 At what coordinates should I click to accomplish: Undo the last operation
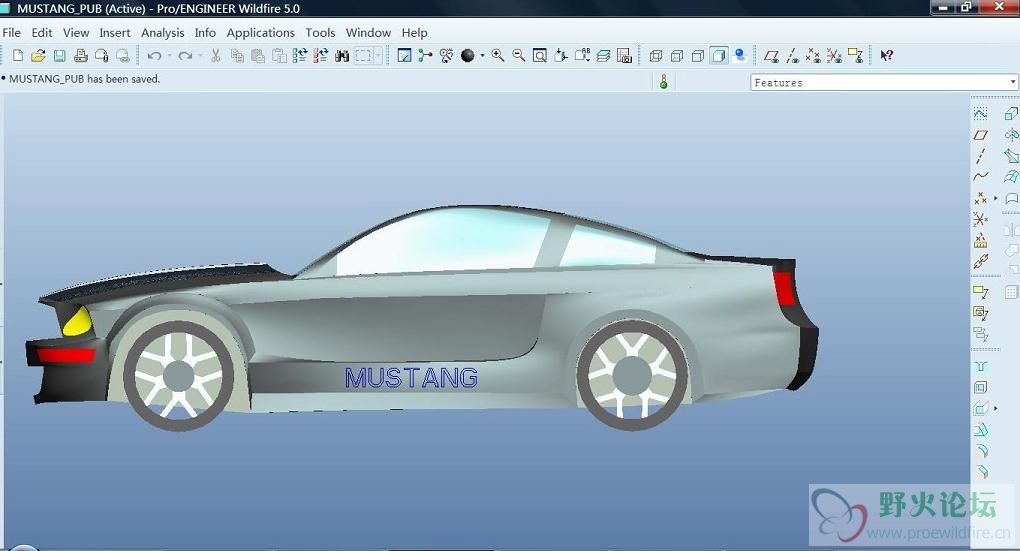pyautogui.click(x=154, y=56)
